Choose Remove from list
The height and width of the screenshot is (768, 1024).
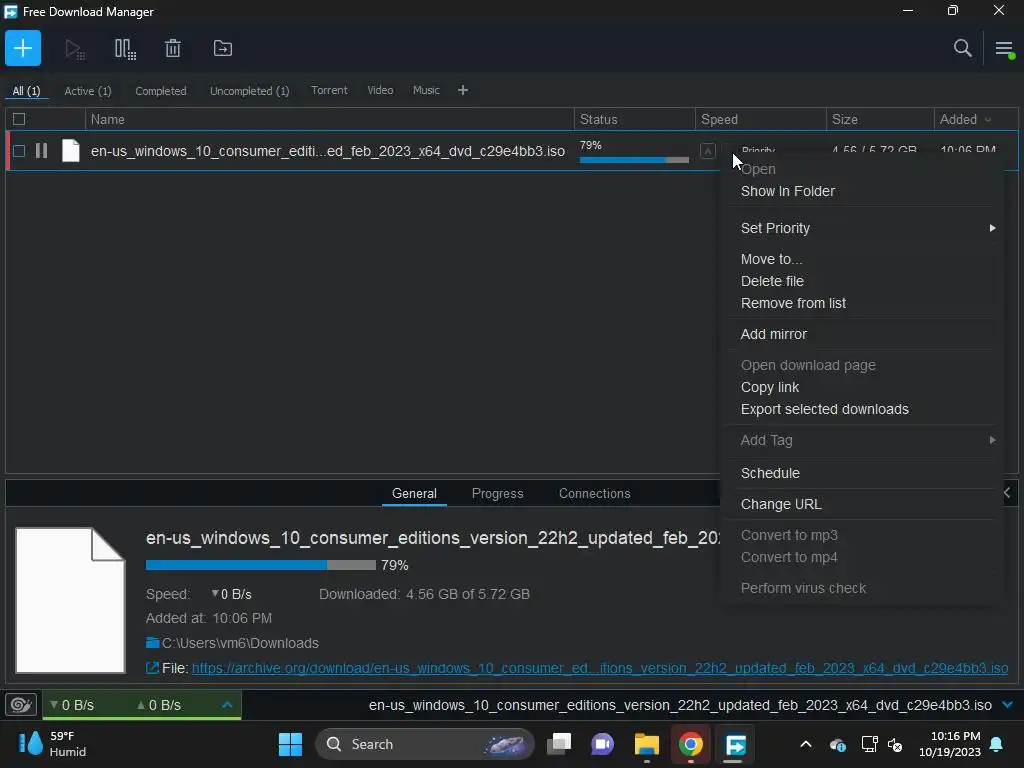point(793,303)
